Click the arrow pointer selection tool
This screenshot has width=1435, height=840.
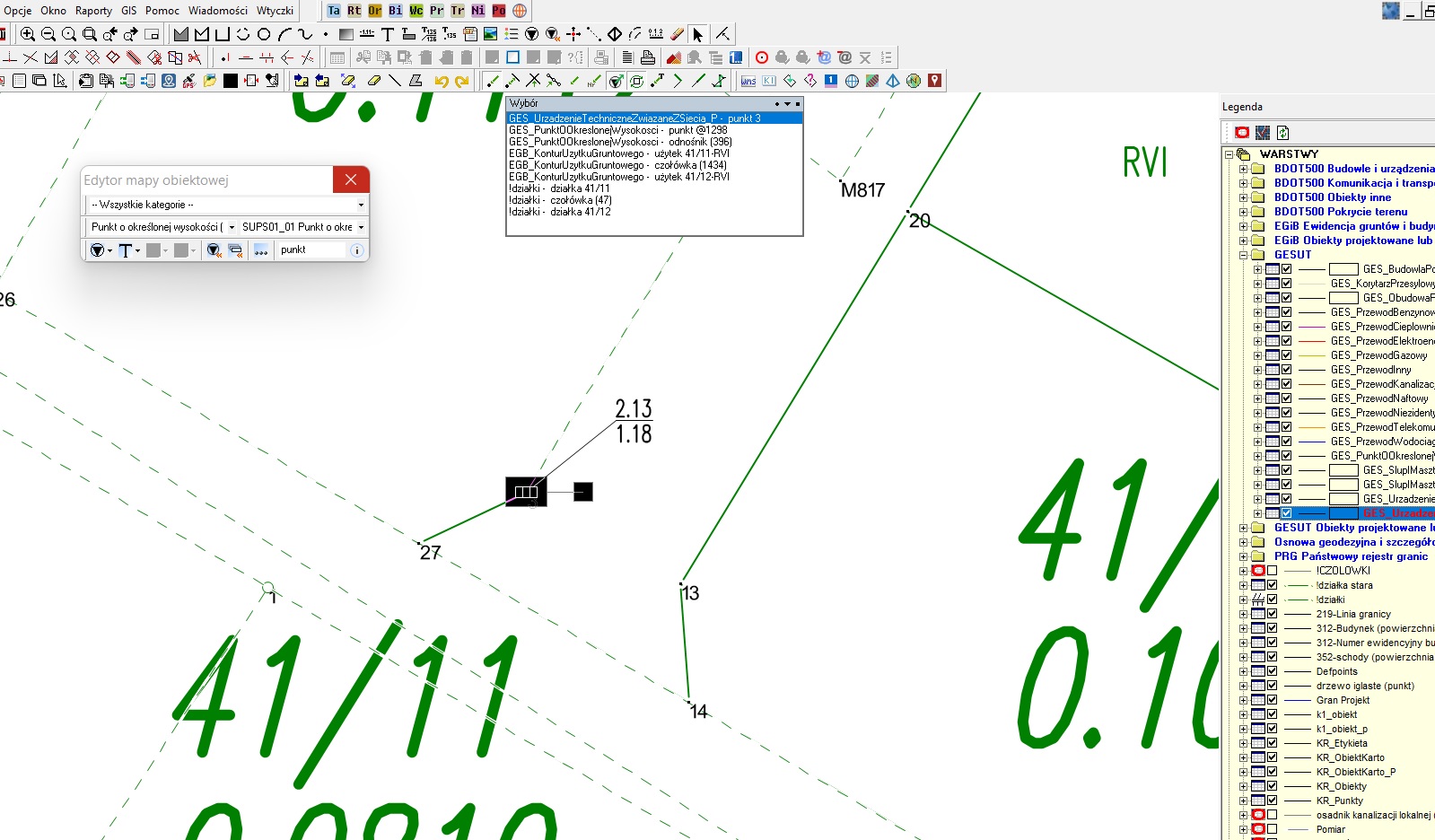click(x=697, y=34)
